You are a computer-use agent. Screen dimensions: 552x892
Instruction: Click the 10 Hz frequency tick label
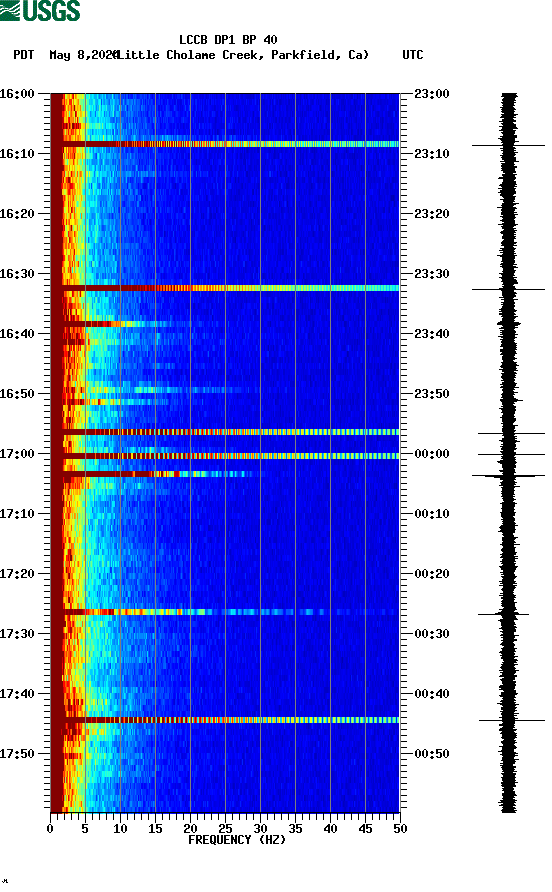pyautogui.click(x=120, y=829)
